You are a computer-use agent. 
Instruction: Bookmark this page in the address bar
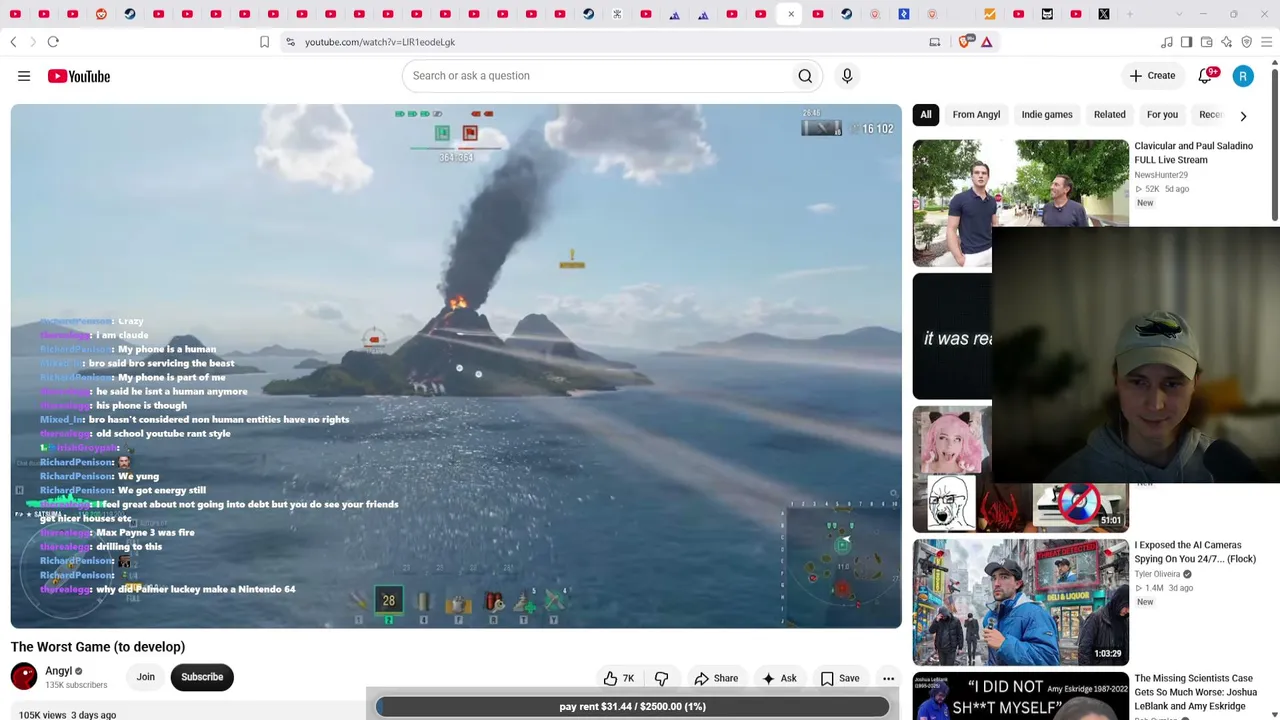pos(264,42)
